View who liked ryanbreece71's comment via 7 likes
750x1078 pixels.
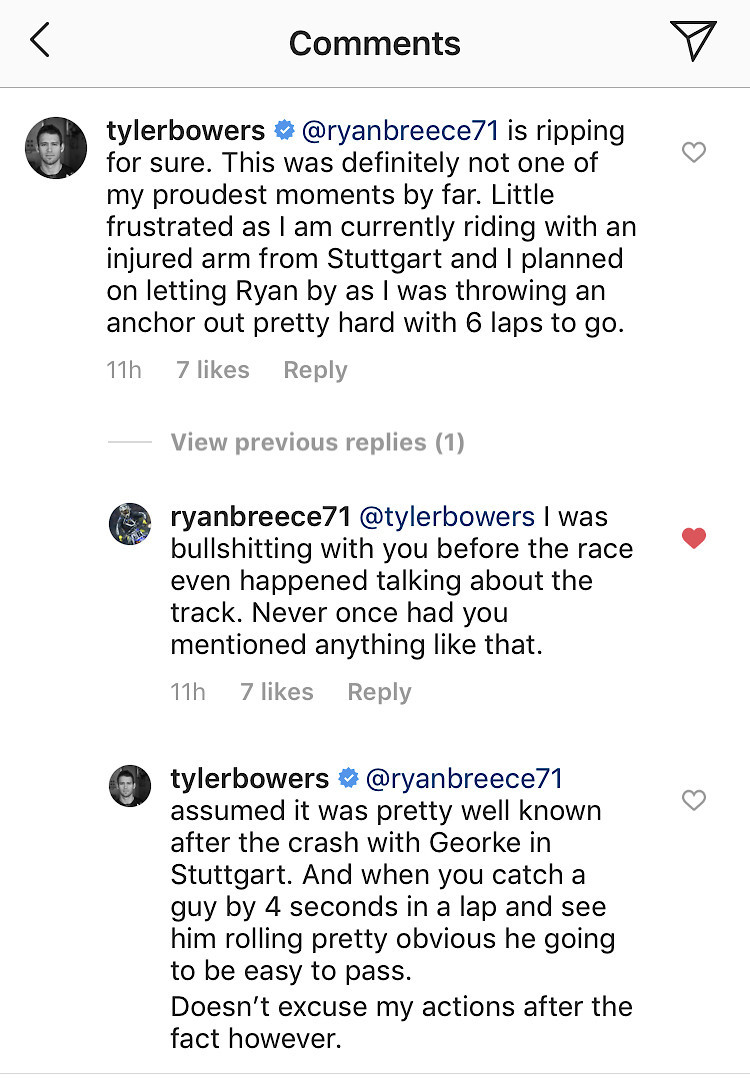(276, 691)
